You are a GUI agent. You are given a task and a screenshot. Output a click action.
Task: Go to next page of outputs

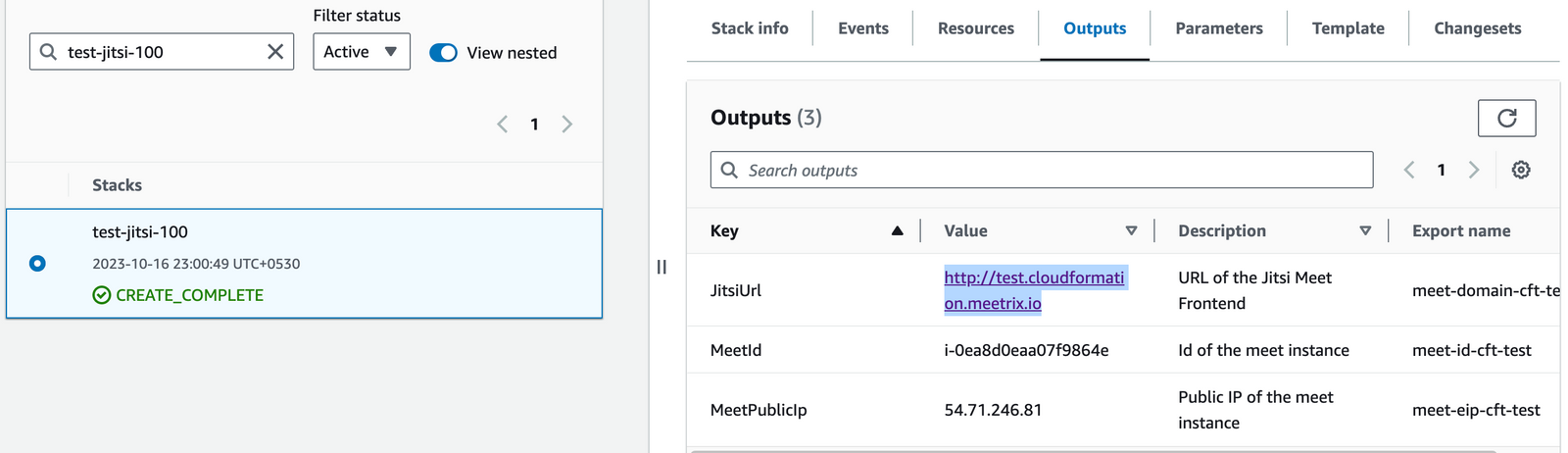tap(1473, 170)
